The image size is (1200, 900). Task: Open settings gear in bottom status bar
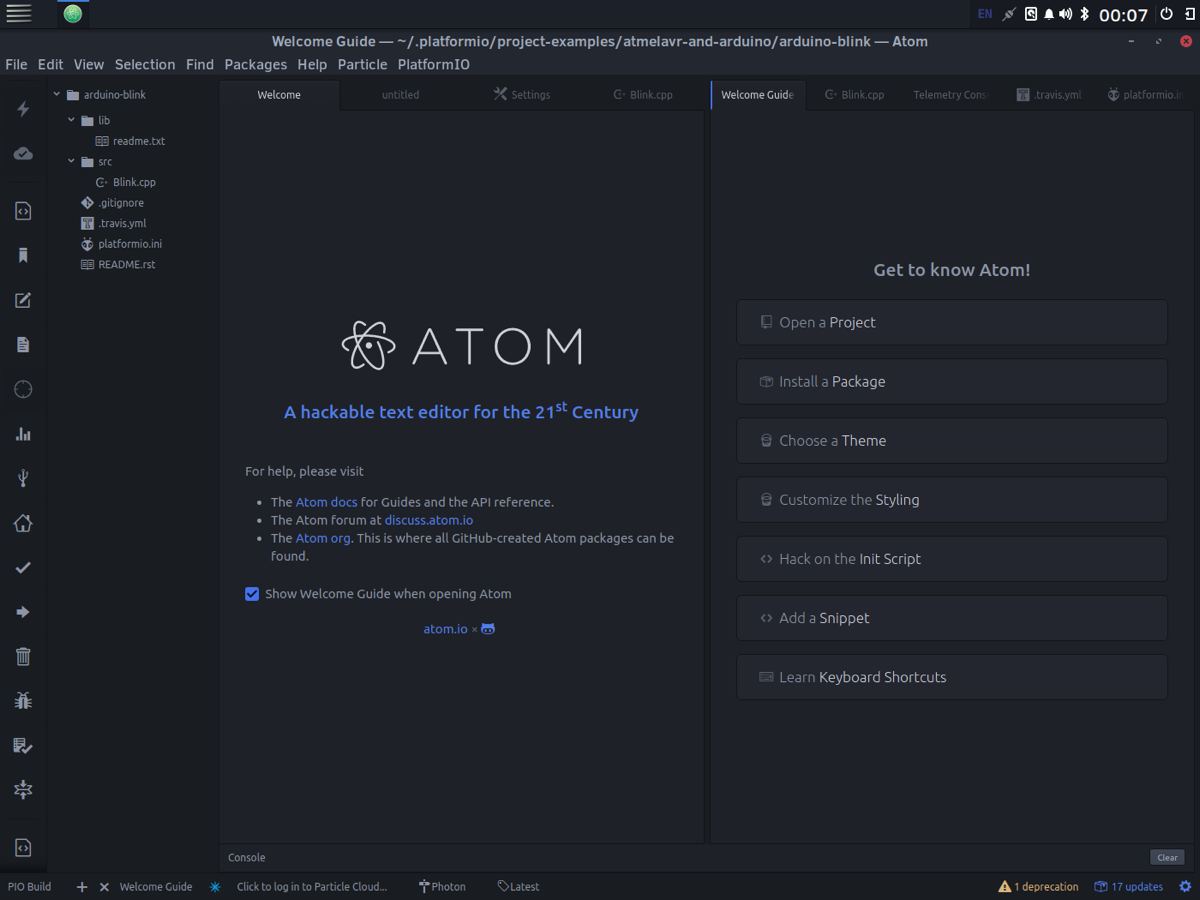1185,886
